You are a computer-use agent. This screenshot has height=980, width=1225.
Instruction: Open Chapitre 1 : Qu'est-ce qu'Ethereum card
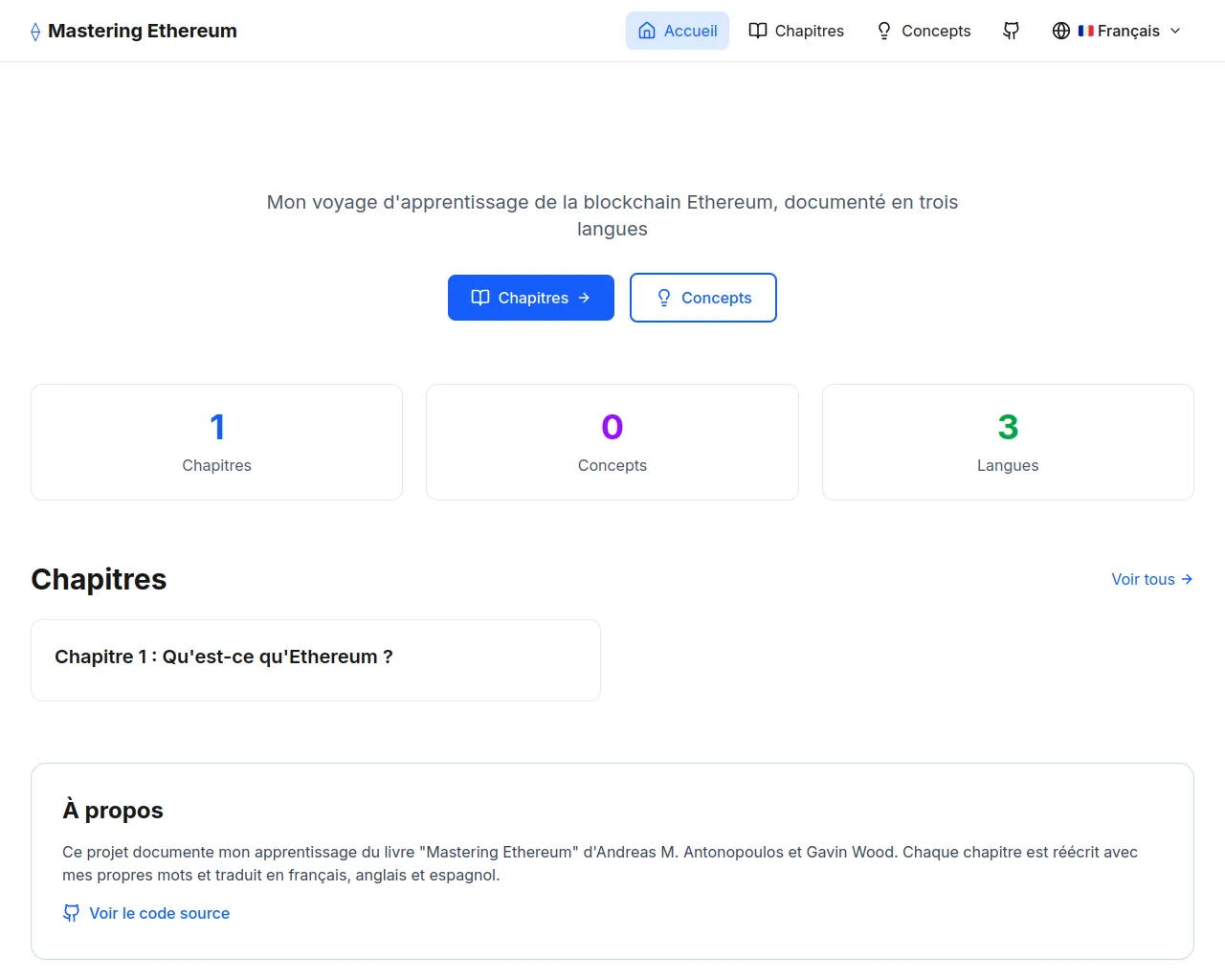[316, 660]
